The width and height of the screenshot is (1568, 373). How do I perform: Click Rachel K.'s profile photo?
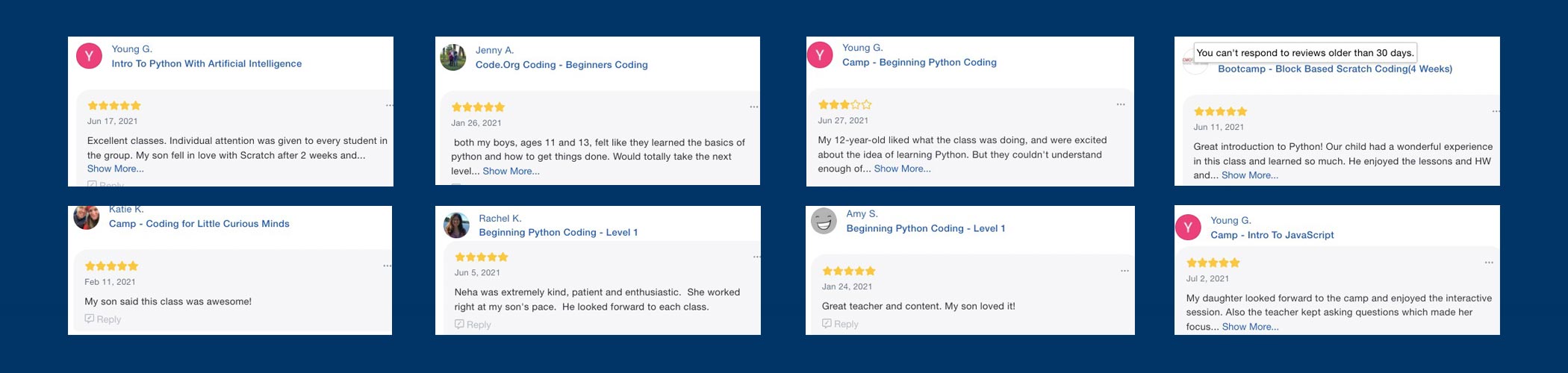(x=456, y=225)
